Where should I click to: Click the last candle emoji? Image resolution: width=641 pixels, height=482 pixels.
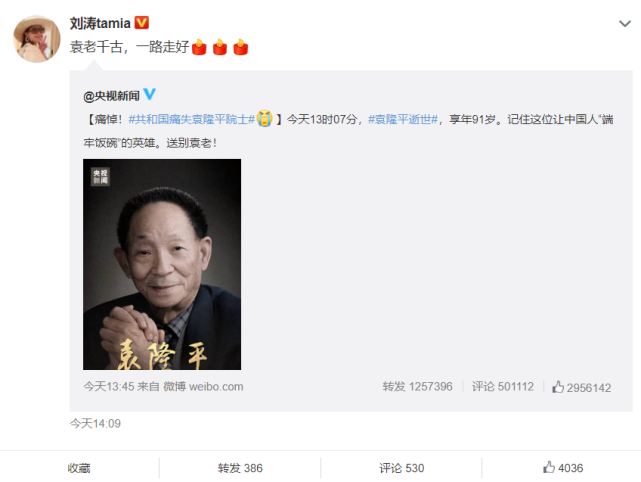(240, 47)
